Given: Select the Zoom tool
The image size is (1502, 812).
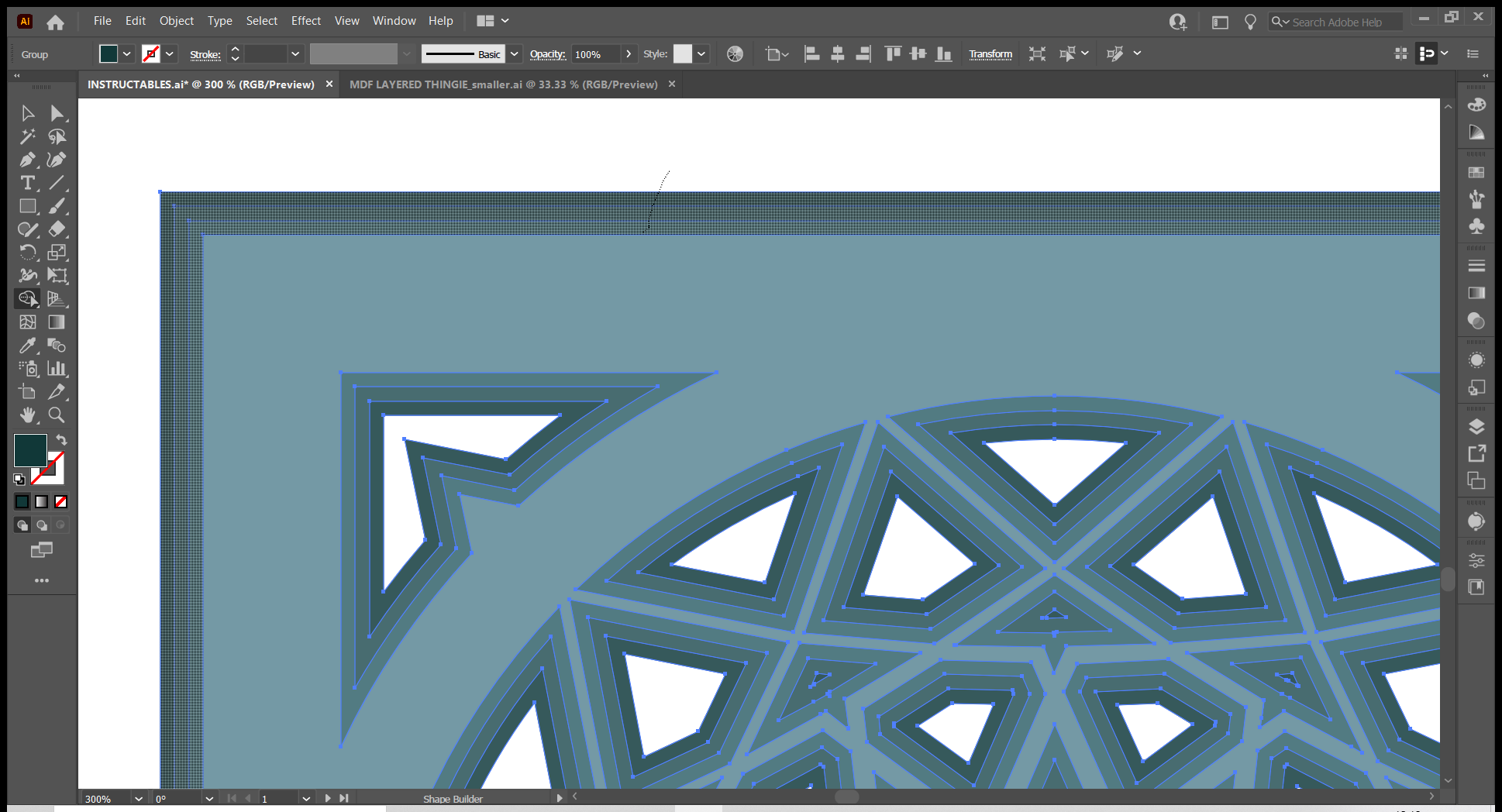Looking at the screenshot, I should coord(57,415).
